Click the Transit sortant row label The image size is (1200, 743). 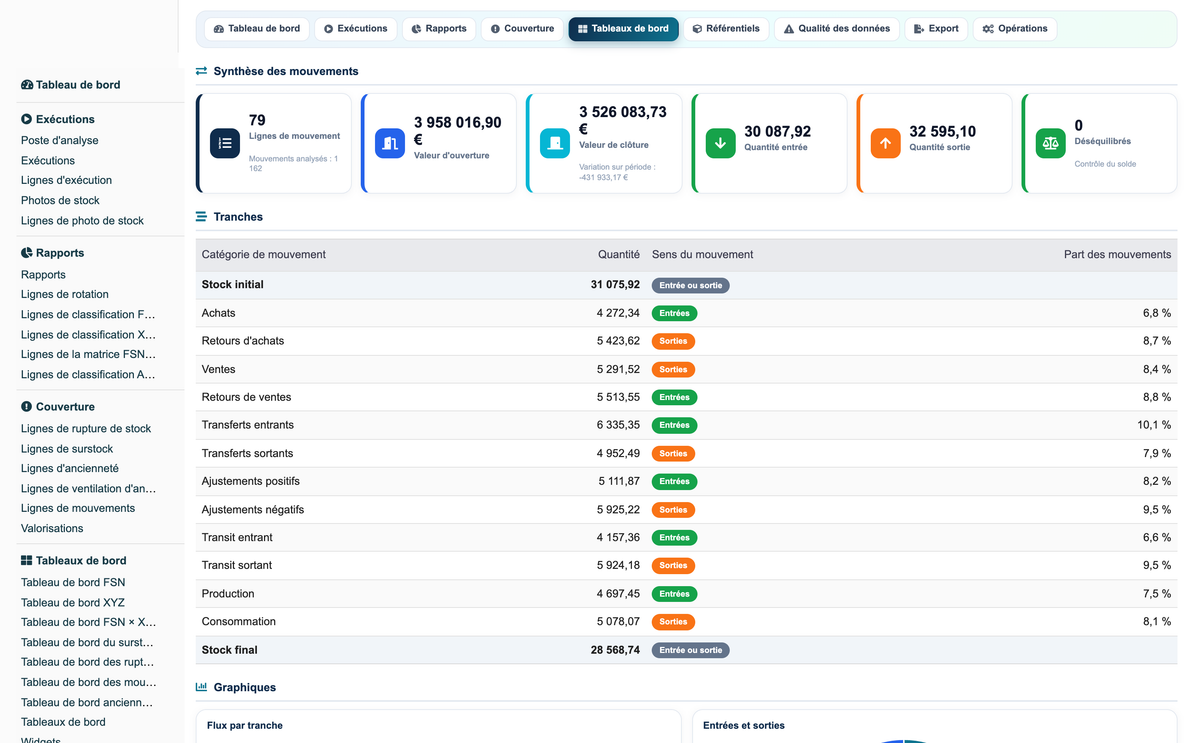(237, 566)
